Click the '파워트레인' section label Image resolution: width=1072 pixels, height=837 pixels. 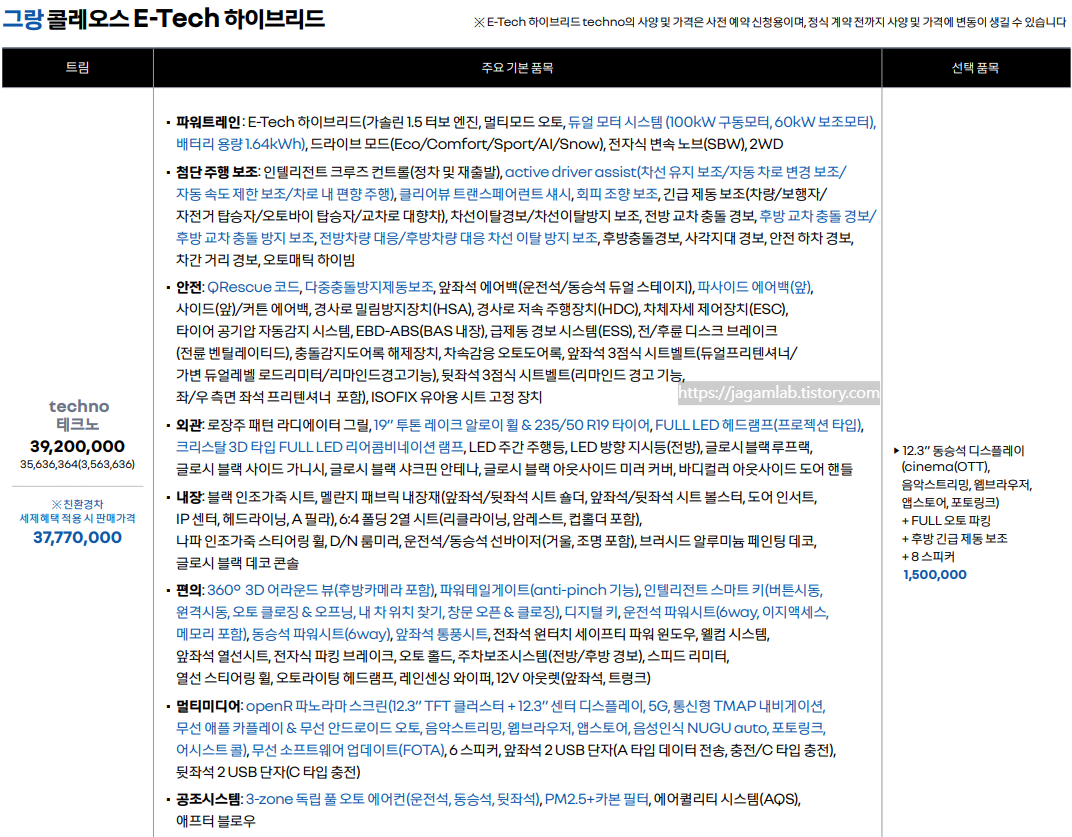tap(208, 122)
